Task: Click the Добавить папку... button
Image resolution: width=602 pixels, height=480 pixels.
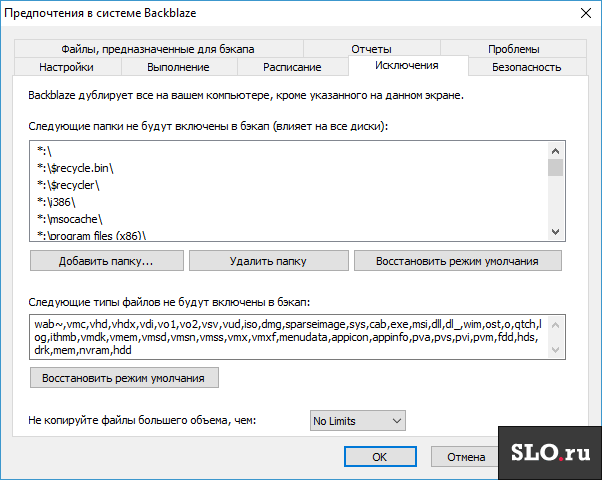Action: (x=106, y=261)
